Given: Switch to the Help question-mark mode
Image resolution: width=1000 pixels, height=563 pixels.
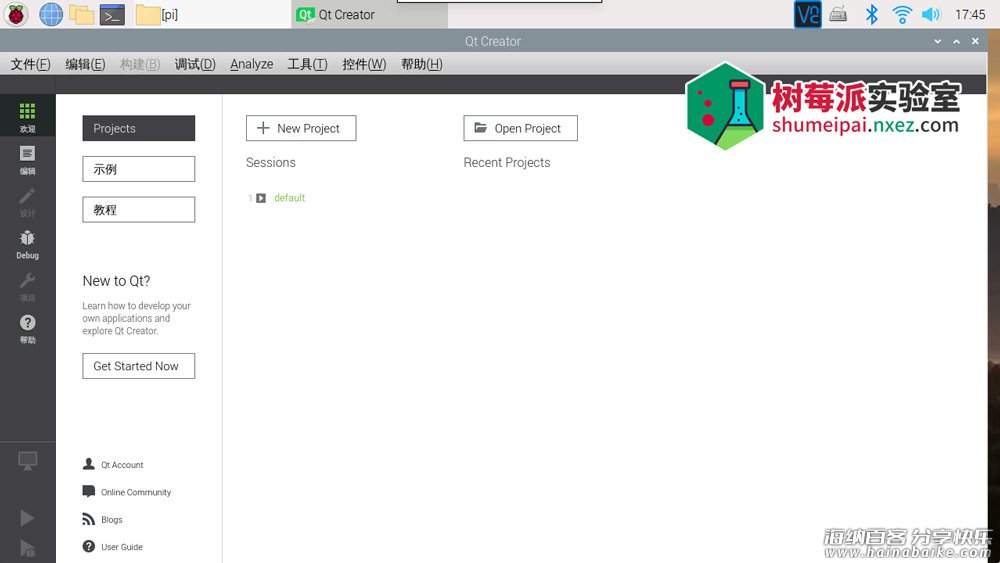Looking at the screenshot, I should click(27, 328).
